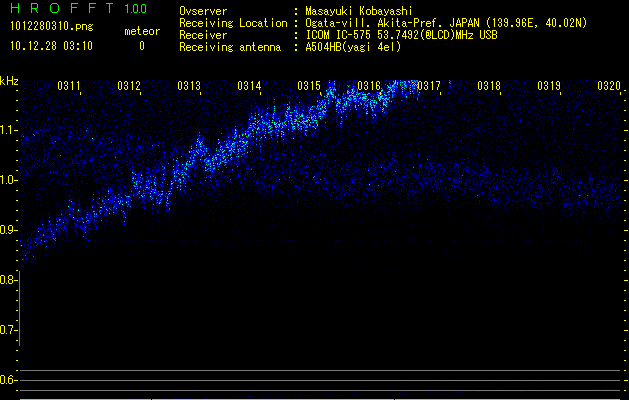Select the filename 1012280310.png
Image resolution: width=629 pixels, height=400 pixels.
(x=52, y=27)
